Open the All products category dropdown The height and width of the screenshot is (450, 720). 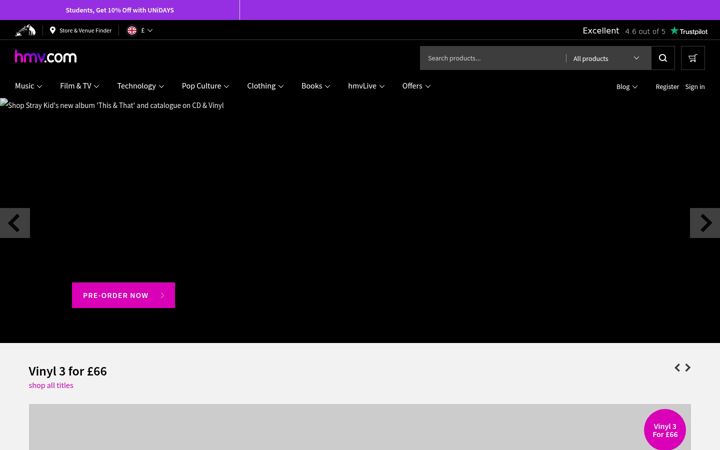(606, 58)
